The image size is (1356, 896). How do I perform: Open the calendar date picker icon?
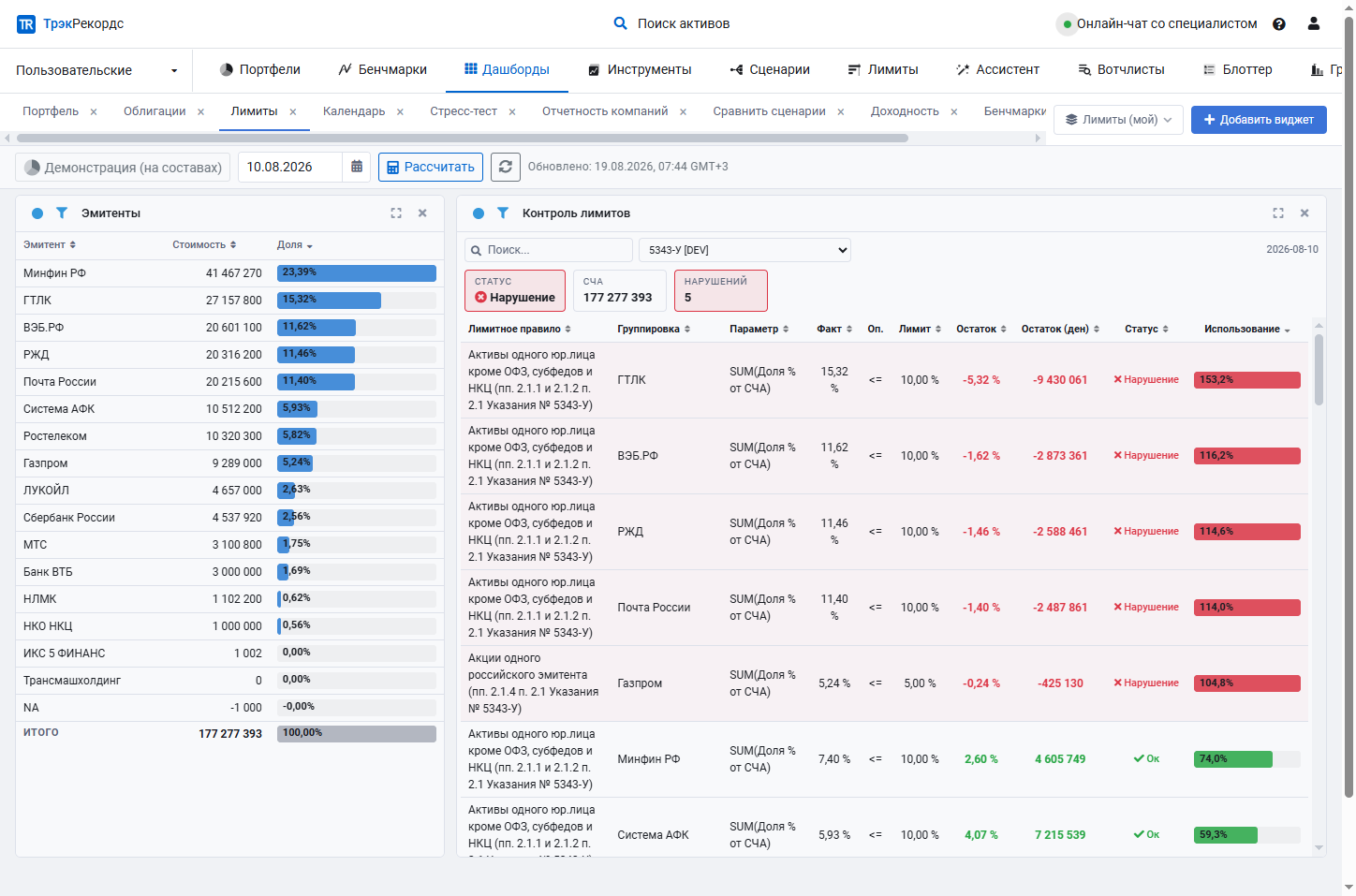(357, 167)
